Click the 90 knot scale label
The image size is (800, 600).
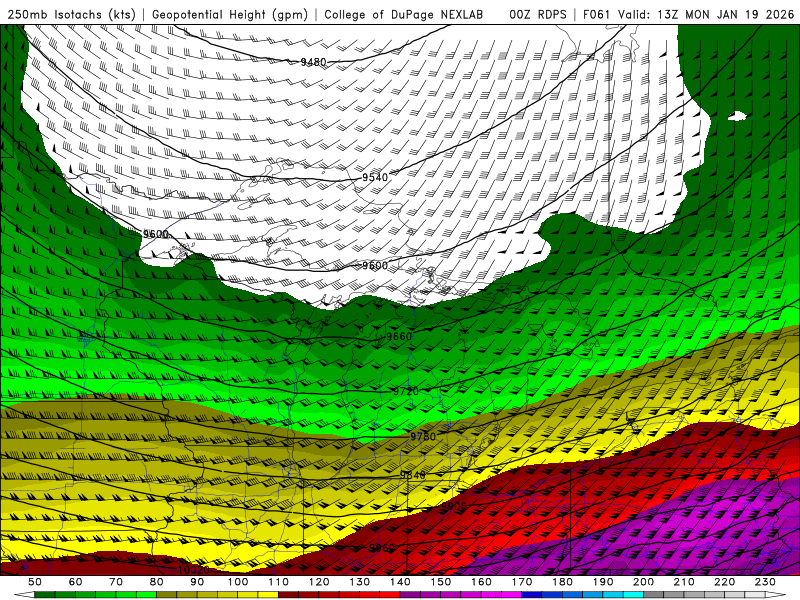pos(197,582)
